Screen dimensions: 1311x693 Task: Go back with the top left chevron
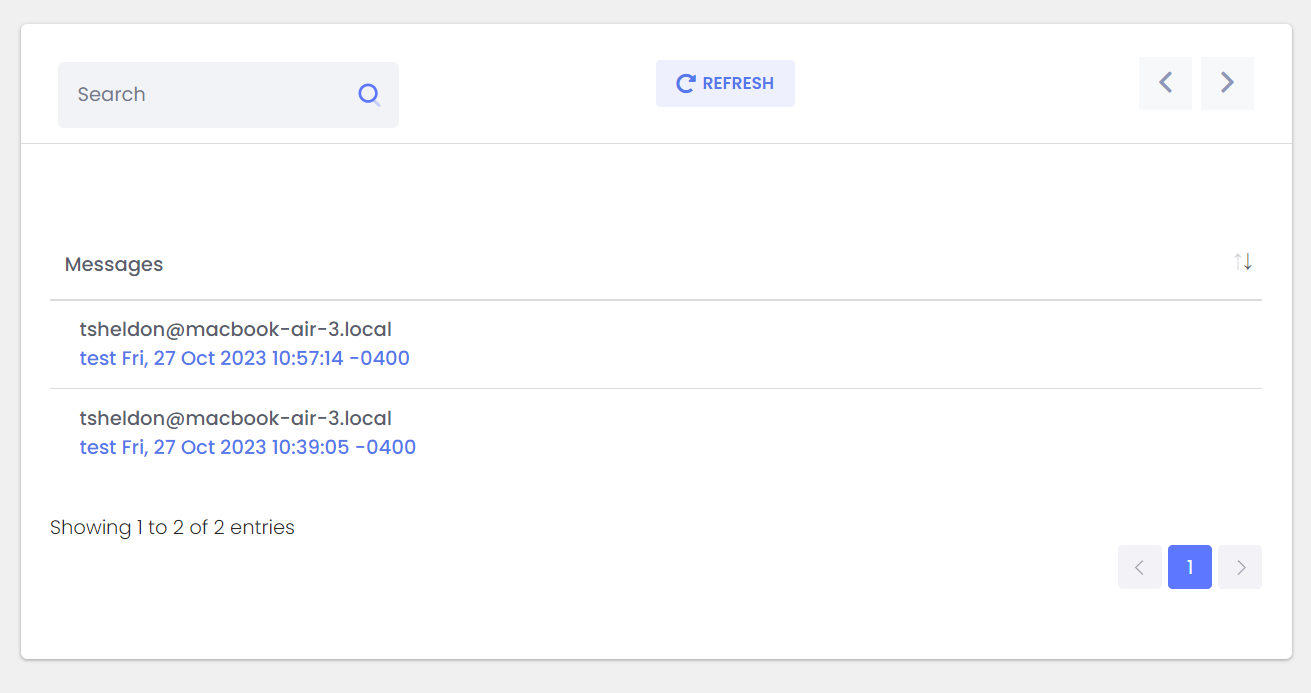[1165, 83]
